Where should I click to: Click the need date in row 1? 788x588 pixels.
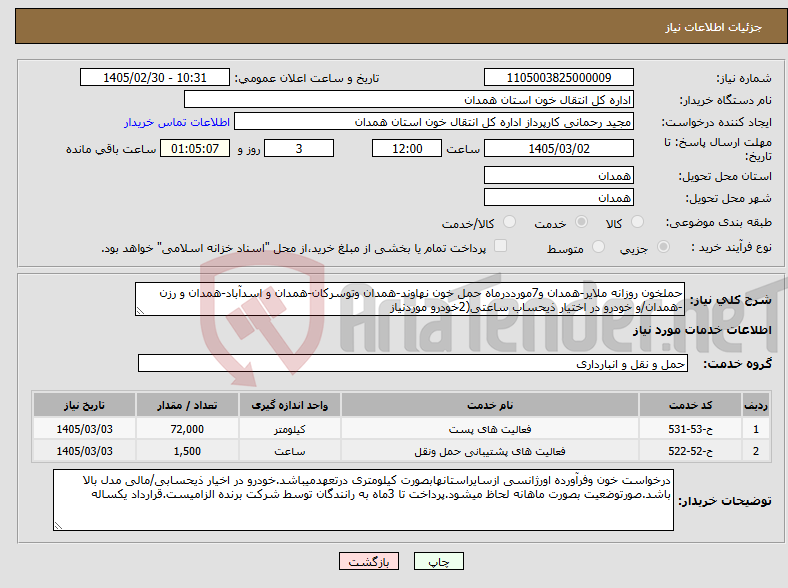coord(84,429)
